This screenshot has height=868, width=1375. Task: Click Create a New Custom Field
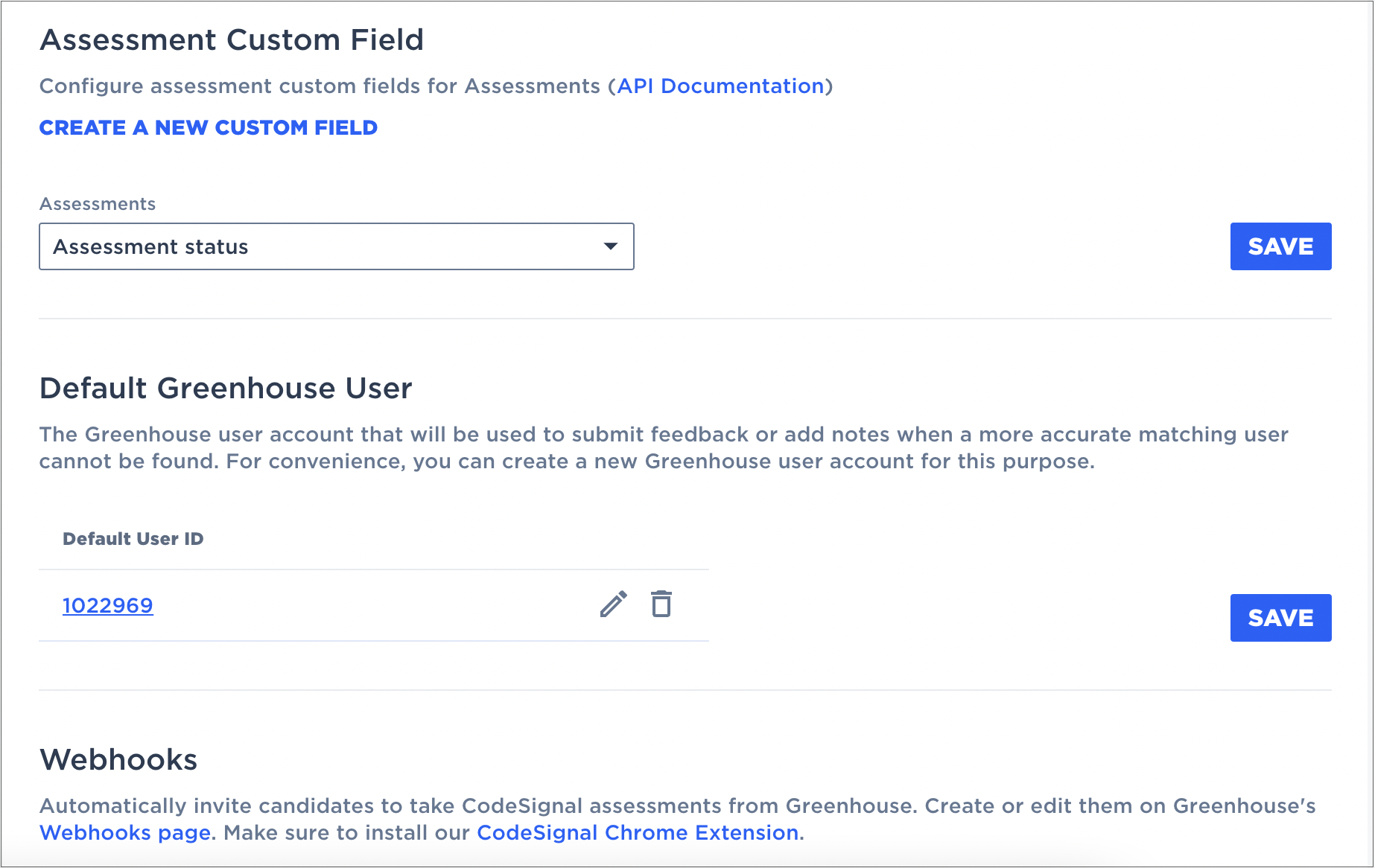209,128
